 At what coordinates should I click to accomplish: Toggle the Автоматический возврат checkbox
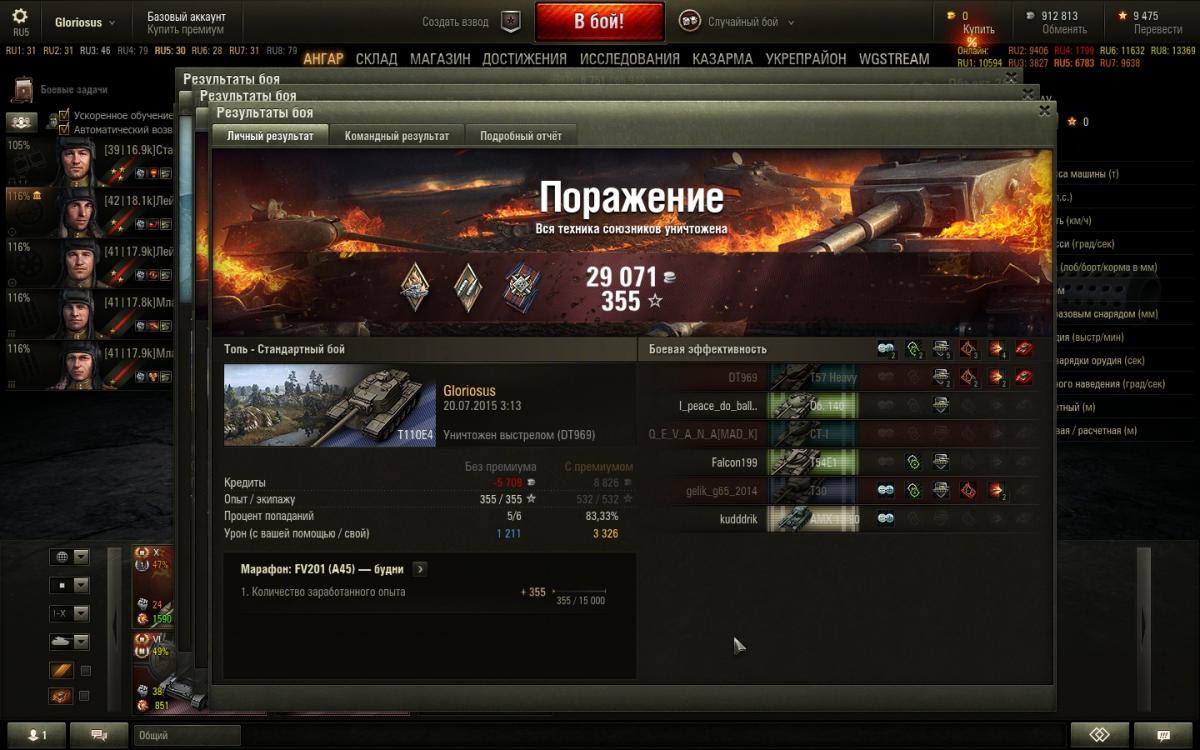pyautogui.click(x=64, y=130)
